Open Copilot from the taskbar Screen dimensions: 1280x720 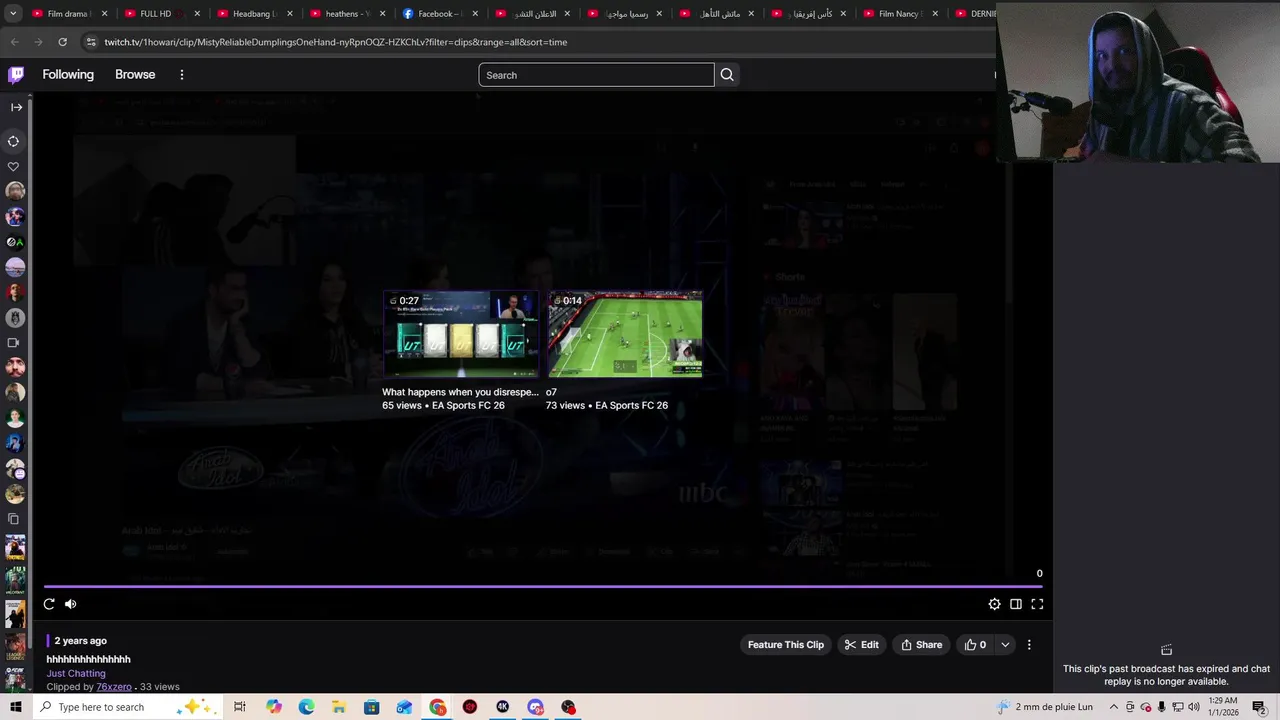274,707
